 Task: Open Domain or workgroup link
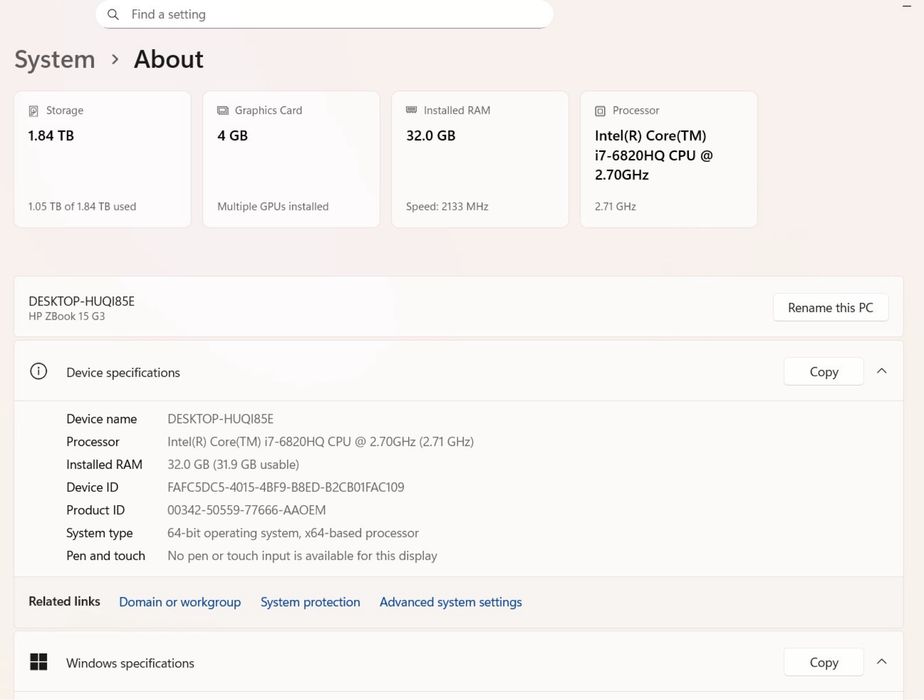click(180, 602)
